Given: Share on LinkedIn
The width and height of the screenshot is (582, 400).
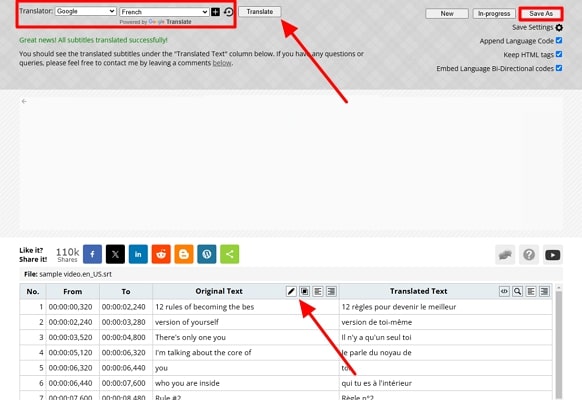Looking at the screenshot, I should tap(138, 254).
